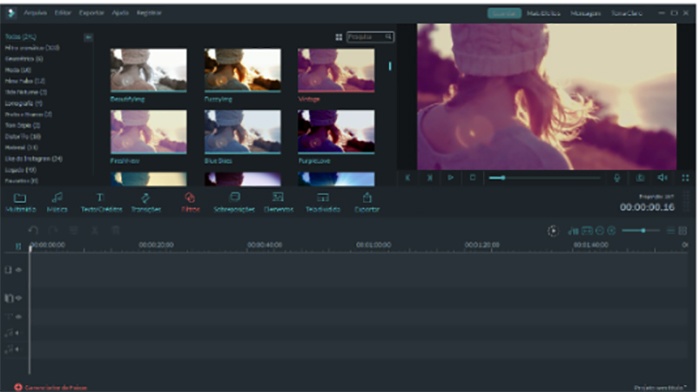Click the Exportar icon in the toolbar
The width and height of the screenshot is (700, 392).
(x=367, y=198)
